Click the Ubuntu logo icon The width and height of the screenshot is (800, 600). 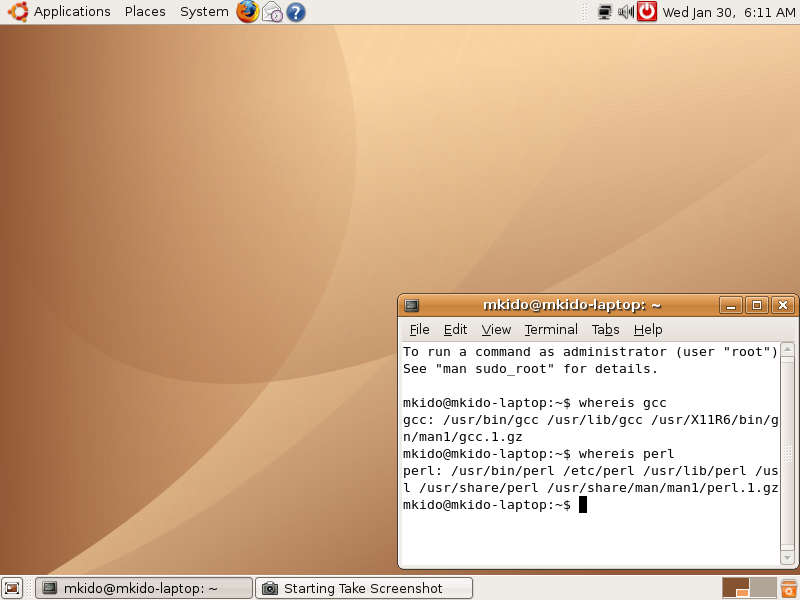pyautogui.click(x=17, y=11)
